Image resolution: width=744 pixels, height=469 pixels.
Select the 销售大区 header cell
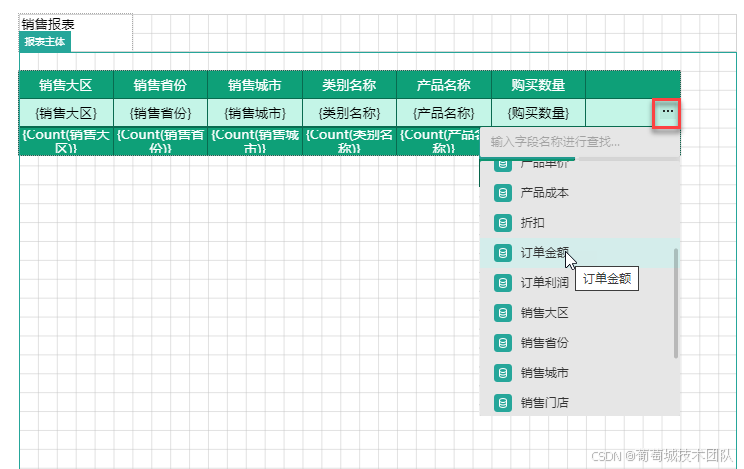pyautogui.click(x=66, y=85)
